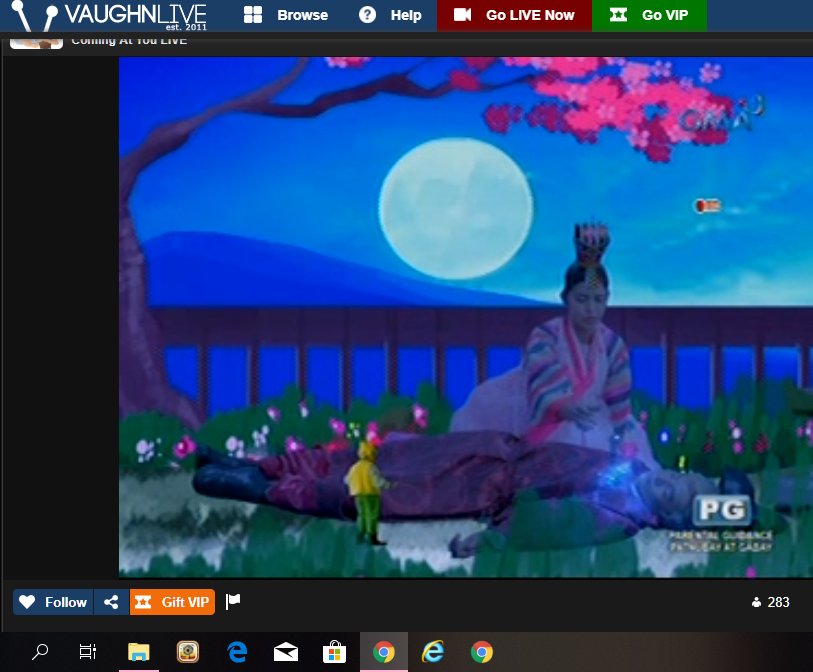Viewport: 813px width, 672px height.
Task: Open Microsoft Store from taskbar
Action: [334, 652]
